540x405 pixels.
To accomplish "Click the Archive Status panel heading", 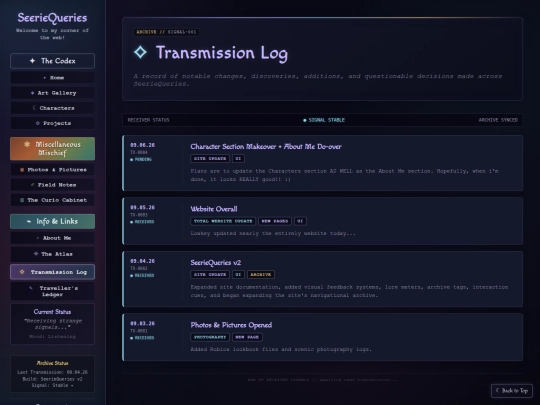I will 52,363.
